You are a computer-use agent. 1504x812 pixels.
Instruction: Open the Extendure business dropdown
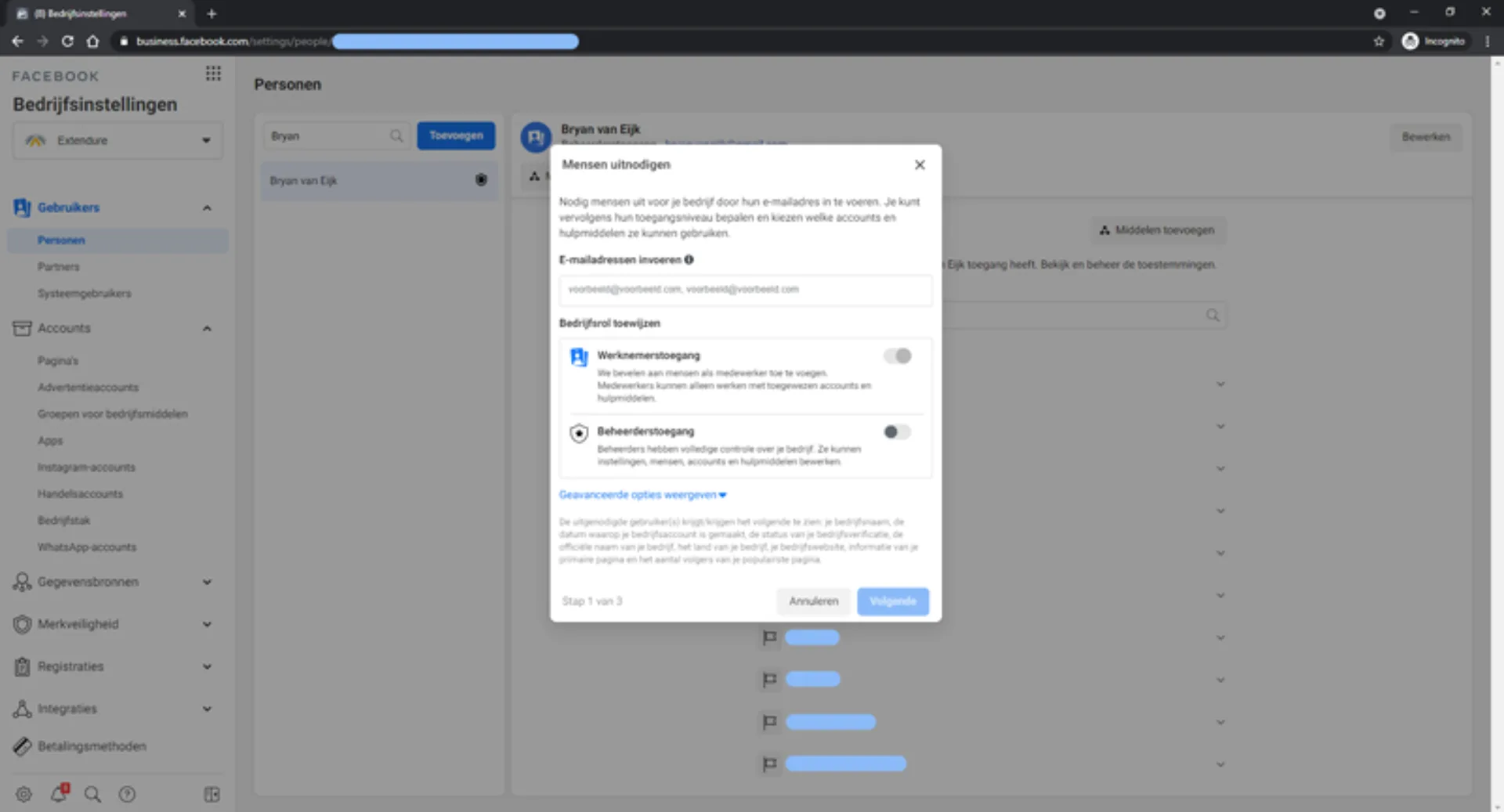(118, 141)
